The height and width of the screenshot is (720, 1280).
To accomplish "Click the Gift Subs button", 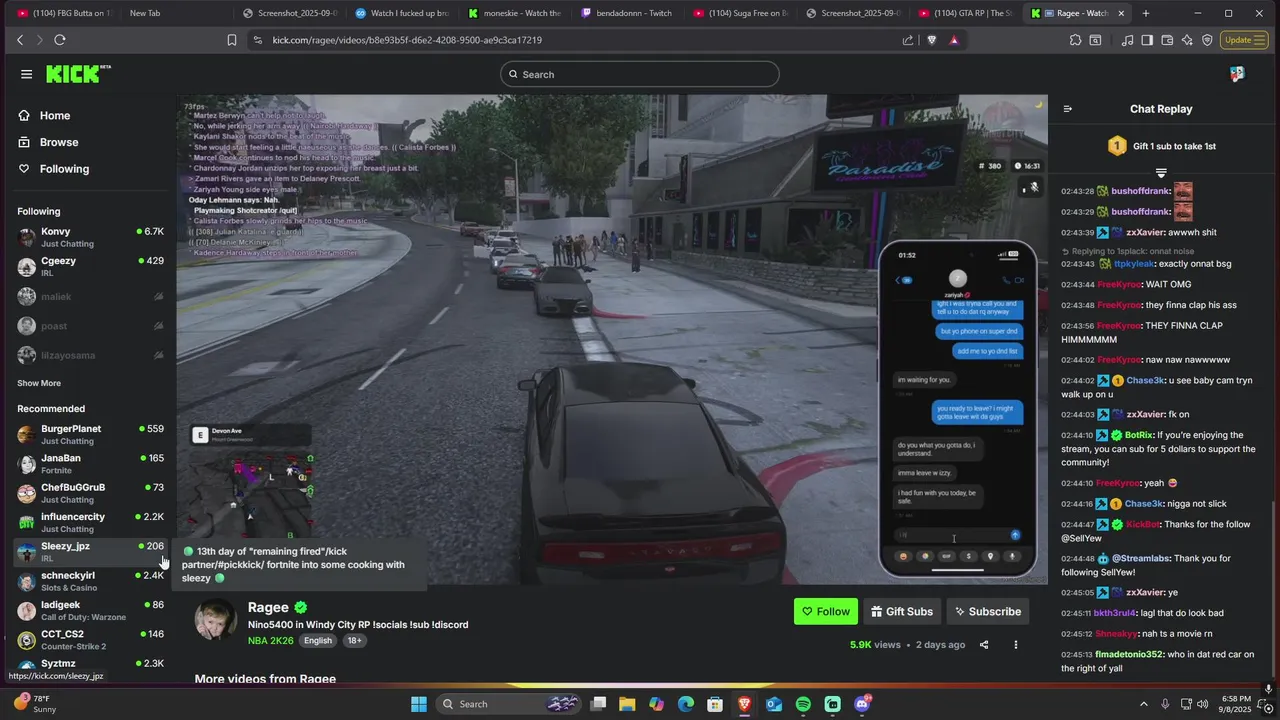I will click(902, 611).
